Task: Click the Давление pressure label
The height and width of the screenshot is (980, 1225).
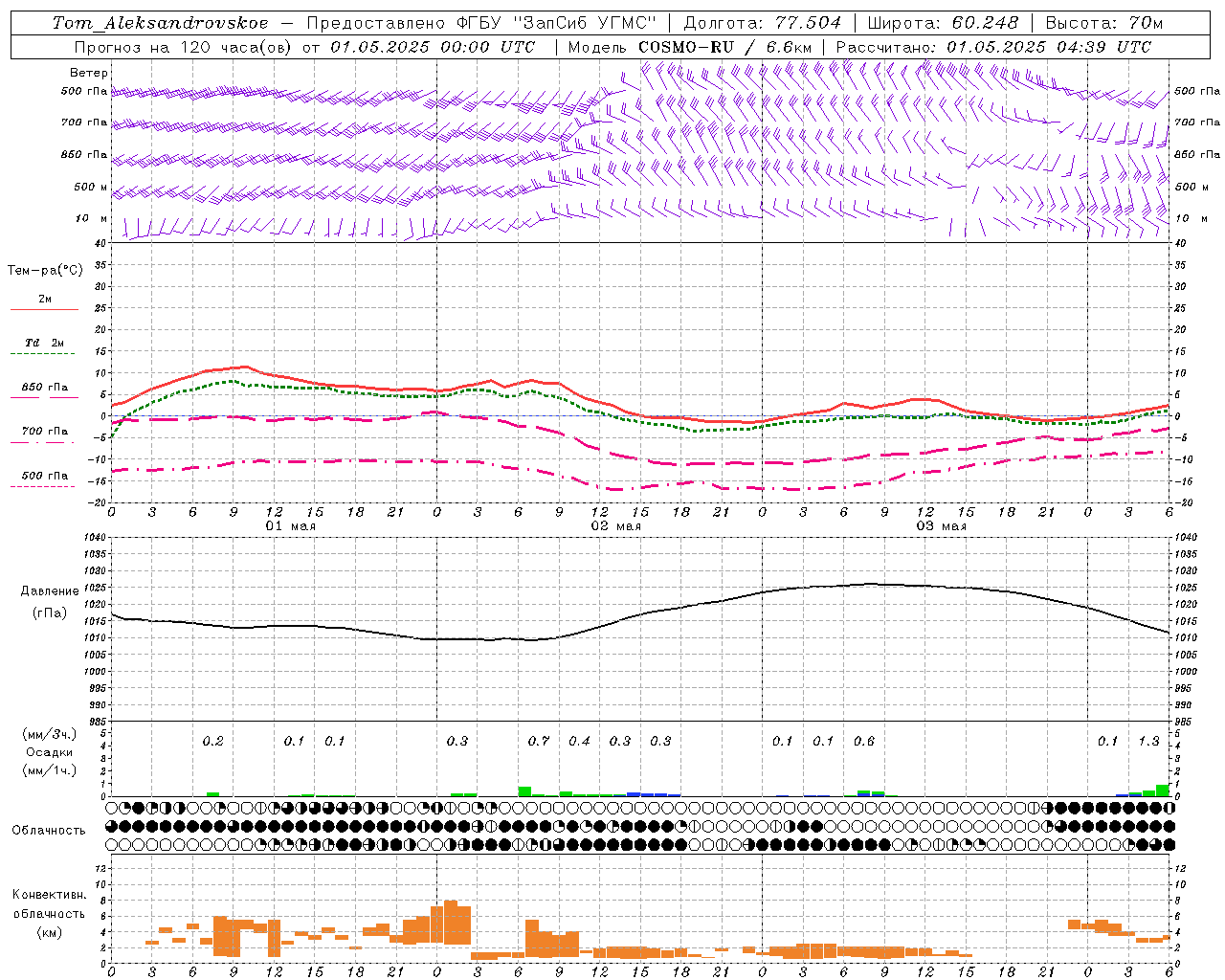Action: (x=50, y=591)
